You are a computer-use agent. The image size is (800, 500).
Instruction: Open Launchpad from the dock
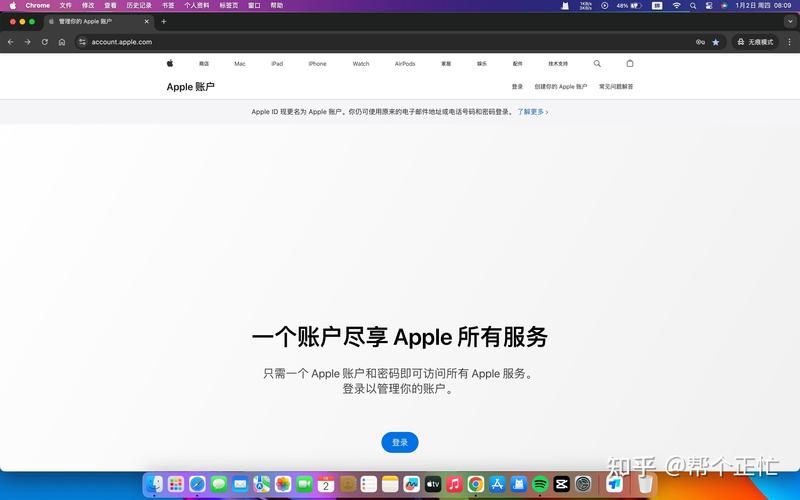click(176, 484)
